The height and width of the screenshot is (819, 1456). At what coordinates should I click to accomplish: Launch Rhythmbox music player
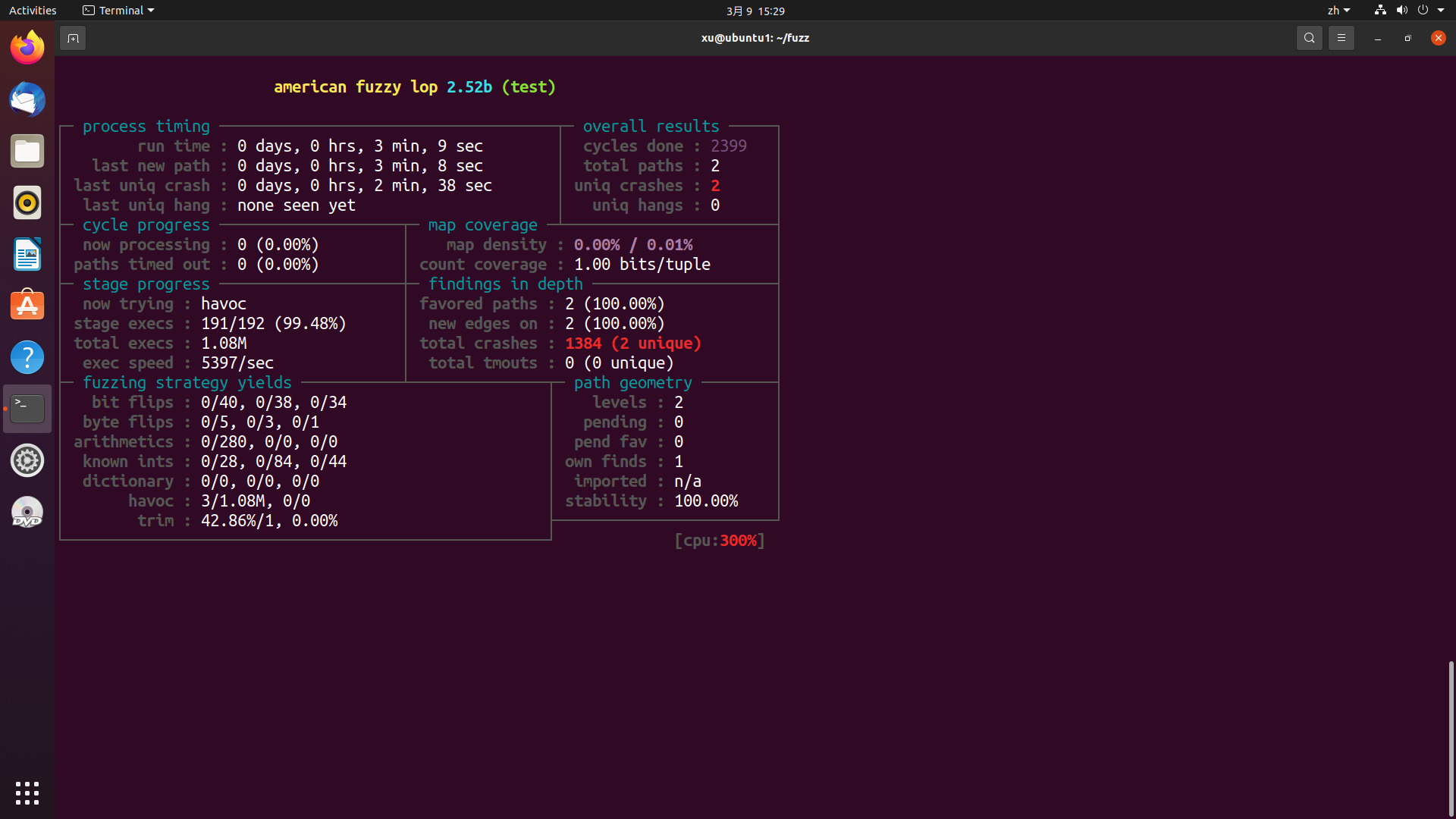tap(27, 203)
